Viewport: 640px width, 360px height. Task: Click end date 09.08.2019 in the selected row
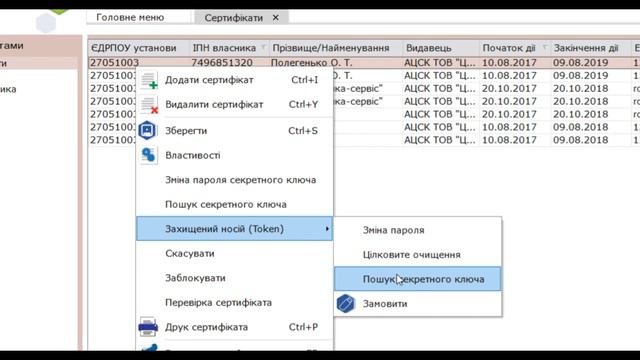pyautogui.click(x=581, y=63)
